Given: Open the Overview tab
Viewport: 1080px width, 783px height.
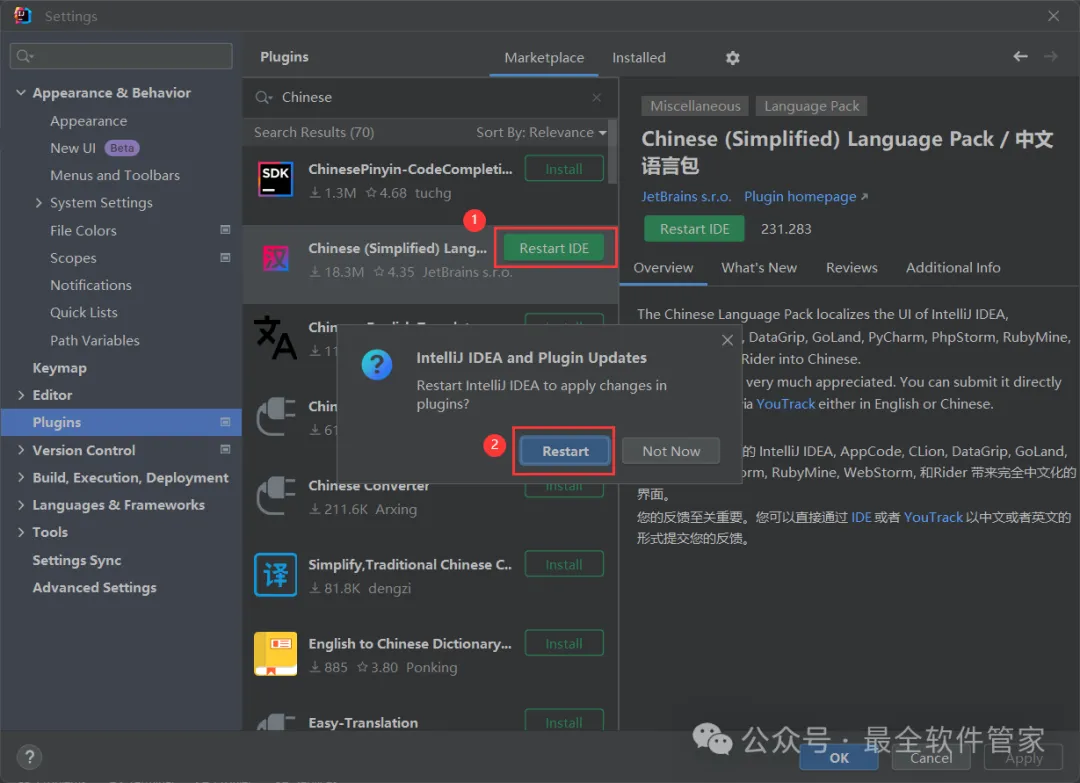Looking at the screenshot, I should [663, 268].
